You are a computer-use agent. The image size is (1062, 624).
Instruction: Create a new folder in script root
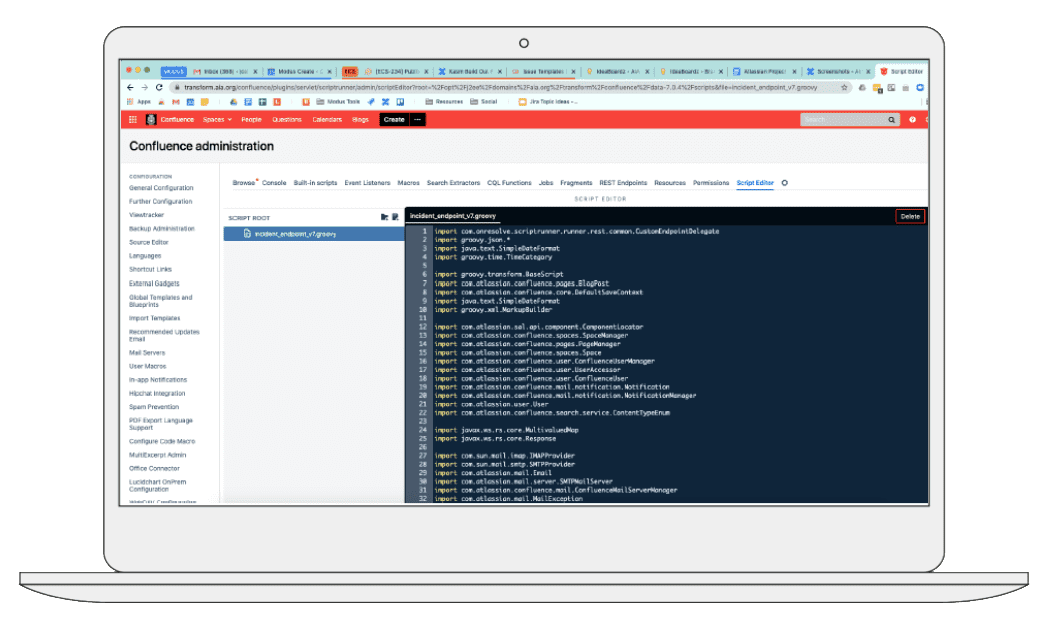[384, 217]
